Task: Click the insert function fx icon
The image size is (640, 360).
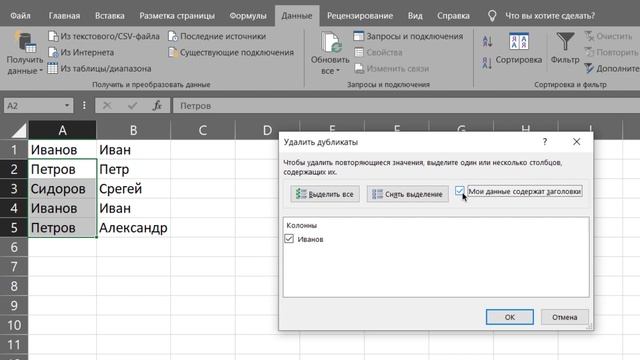Action: tap(157, 106)
